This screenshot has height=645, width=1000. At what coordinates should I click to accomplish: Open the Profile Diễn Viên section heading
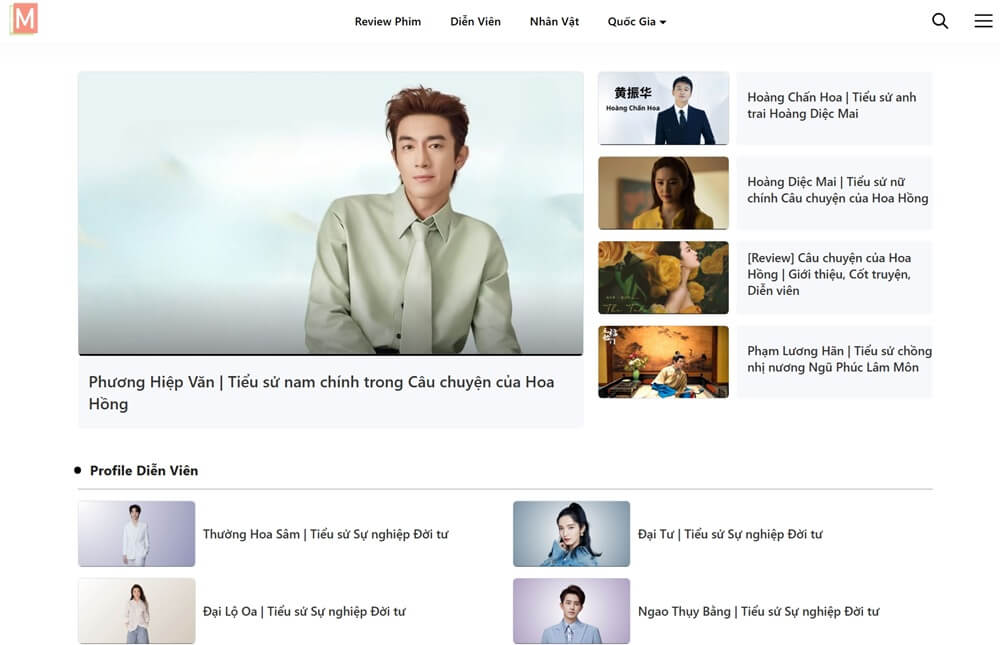pos(144,470)
